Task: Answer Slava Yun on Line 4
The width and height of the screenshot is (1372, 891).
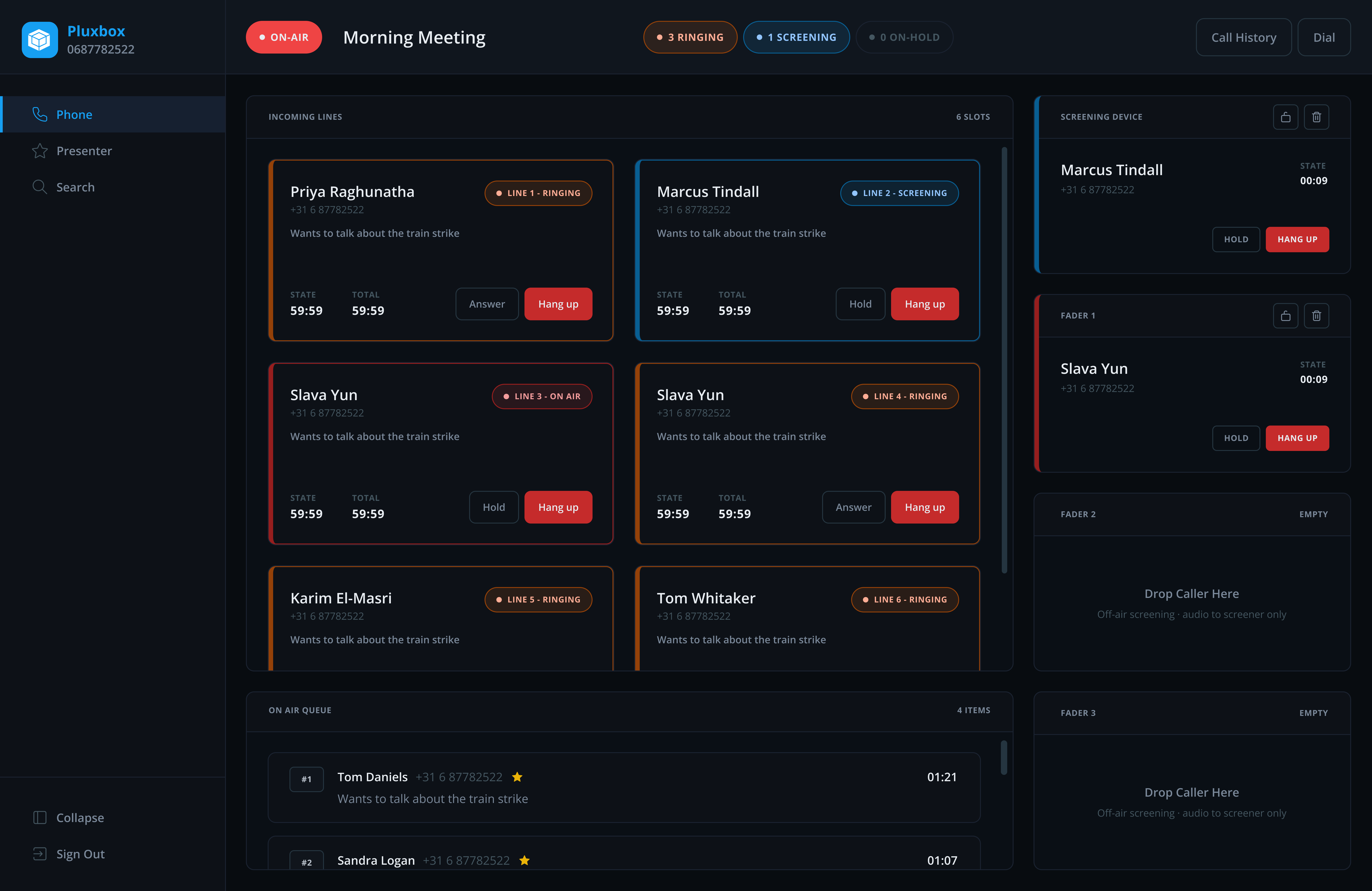Action: (x=853, y=507)
